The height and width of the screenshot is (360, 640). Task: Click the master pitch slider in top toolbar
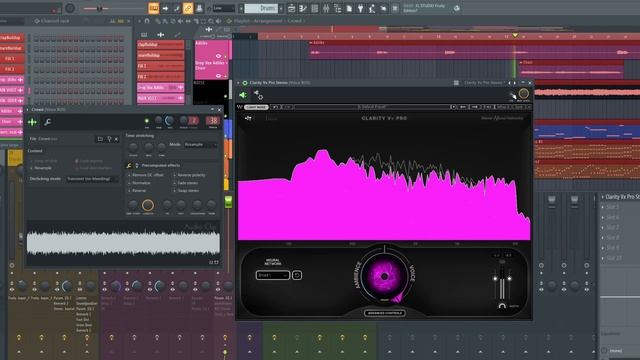coord(99,8)
